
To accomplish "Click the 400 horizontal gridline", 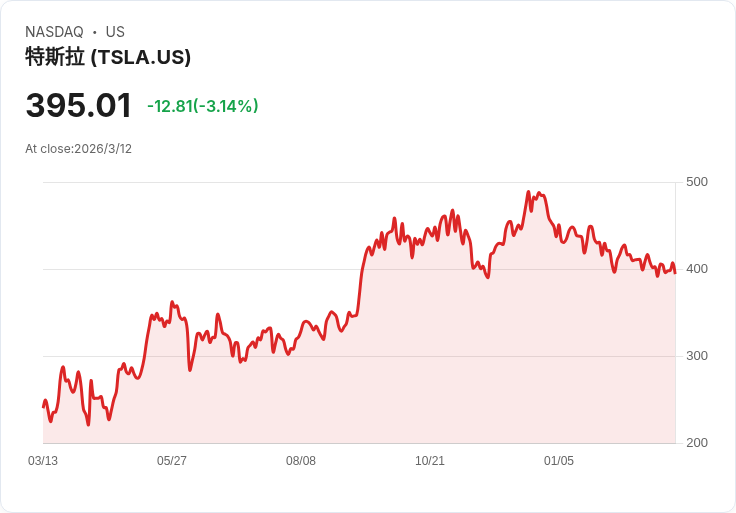I will [359, 269].
